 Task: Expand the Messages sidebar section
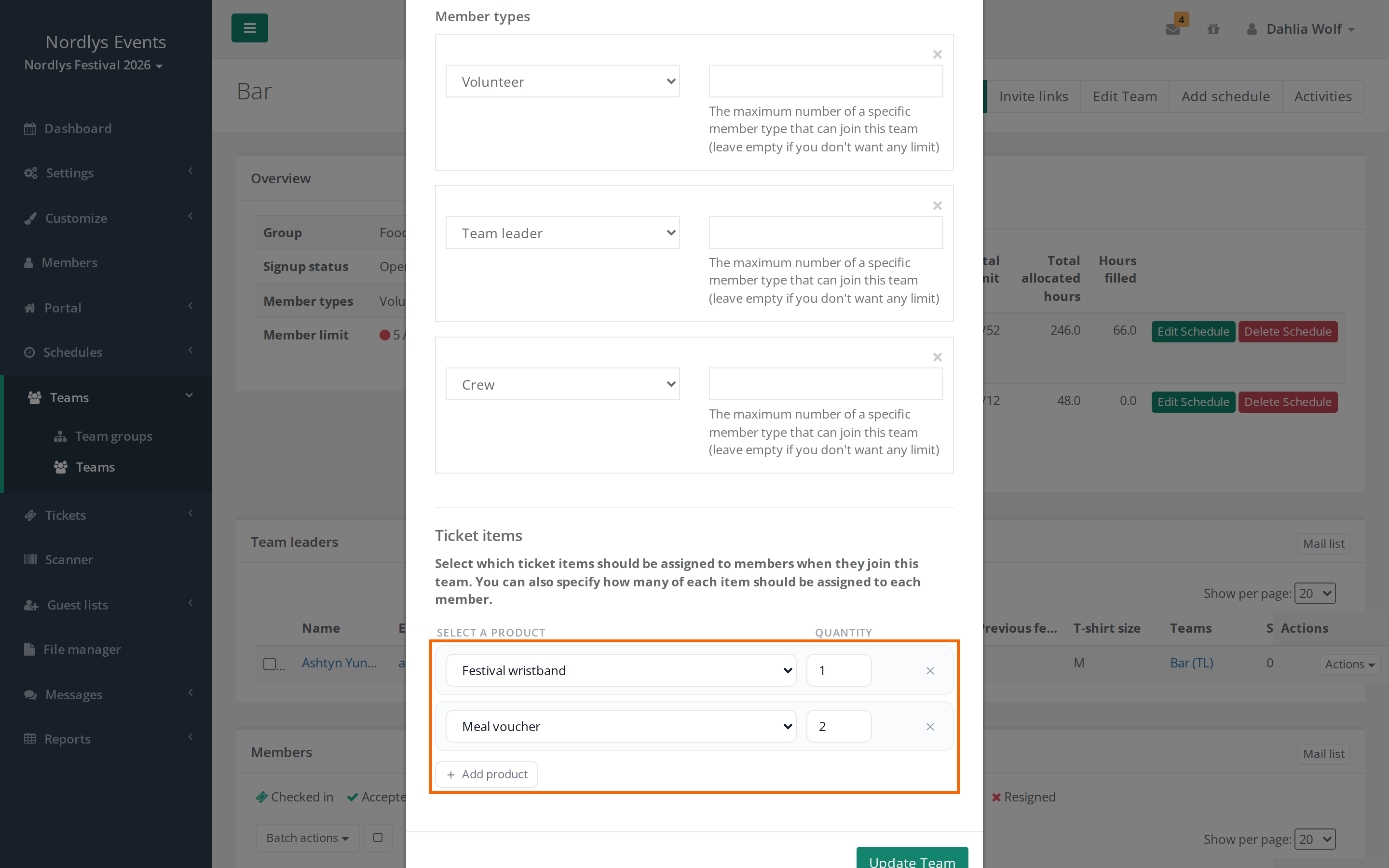(x=106, y=694)
